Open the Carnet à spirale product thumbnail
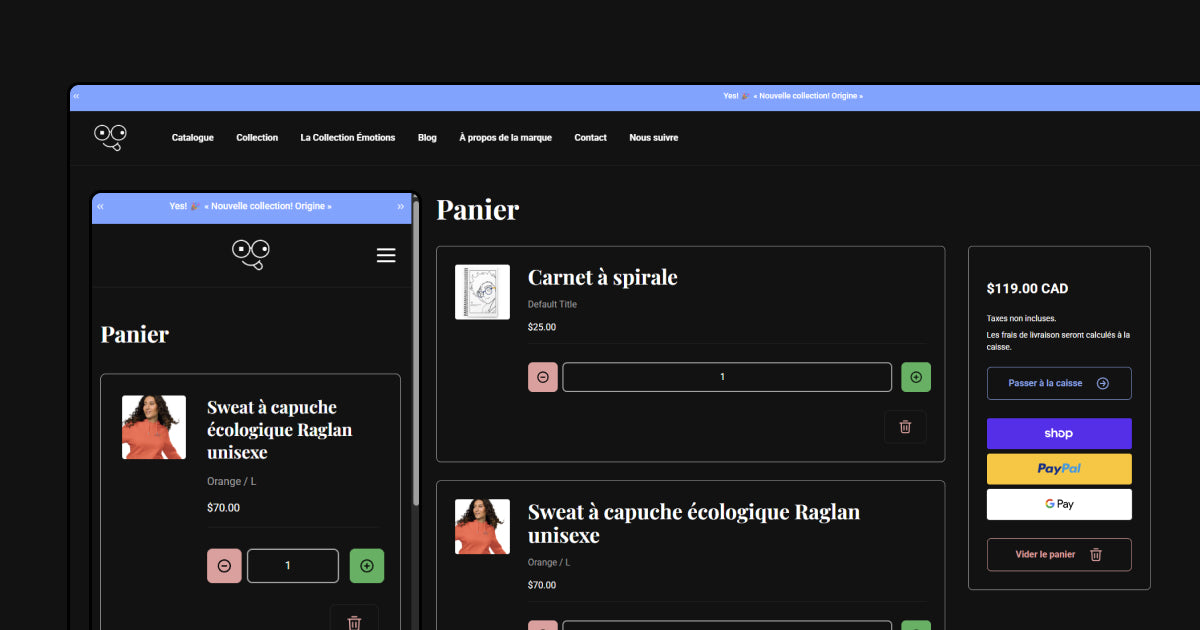The image size is (1200, 630). 482,292
